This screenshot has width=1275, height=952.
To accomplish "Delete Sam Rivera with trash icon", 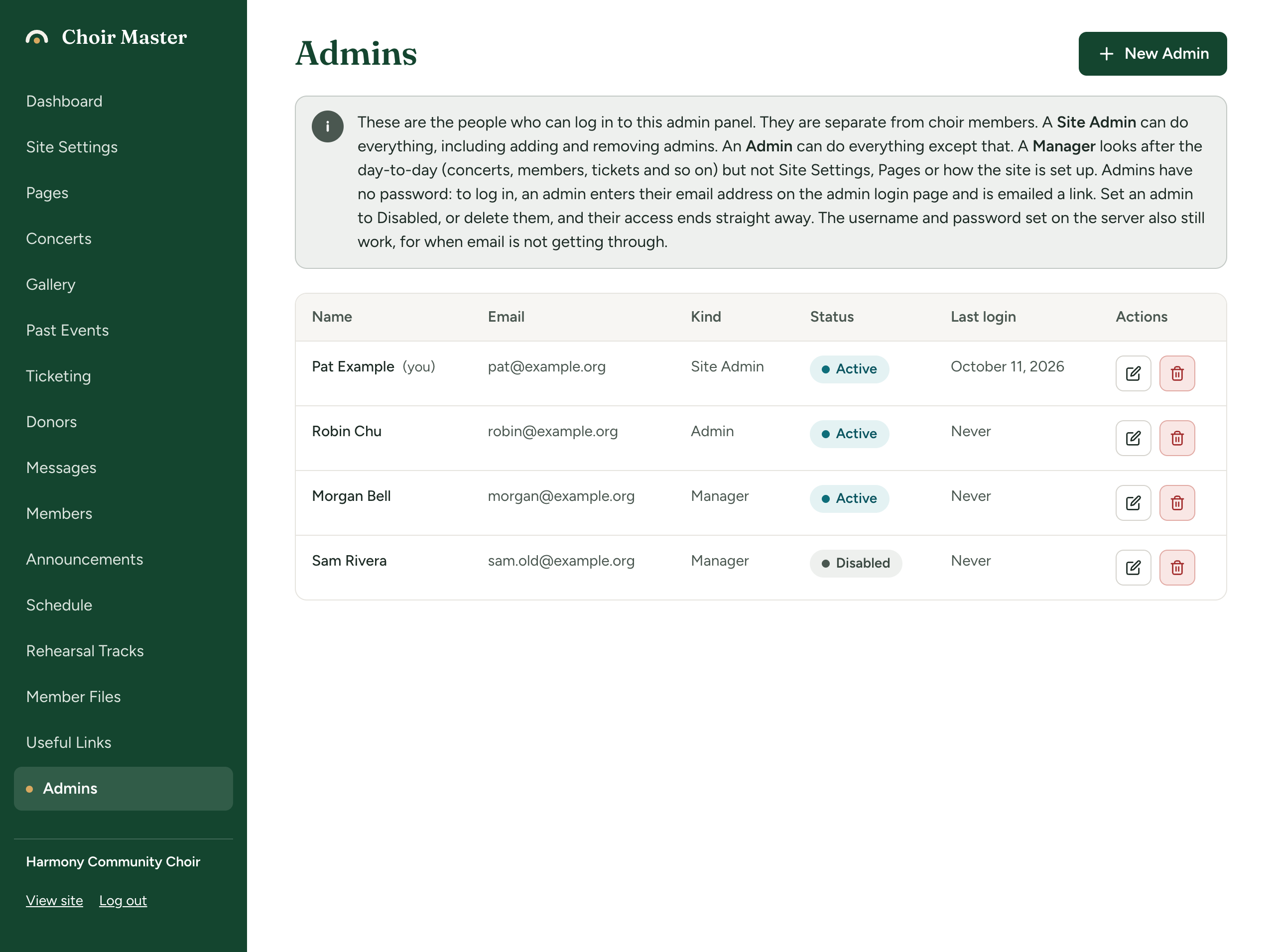I will (1176, 568).
